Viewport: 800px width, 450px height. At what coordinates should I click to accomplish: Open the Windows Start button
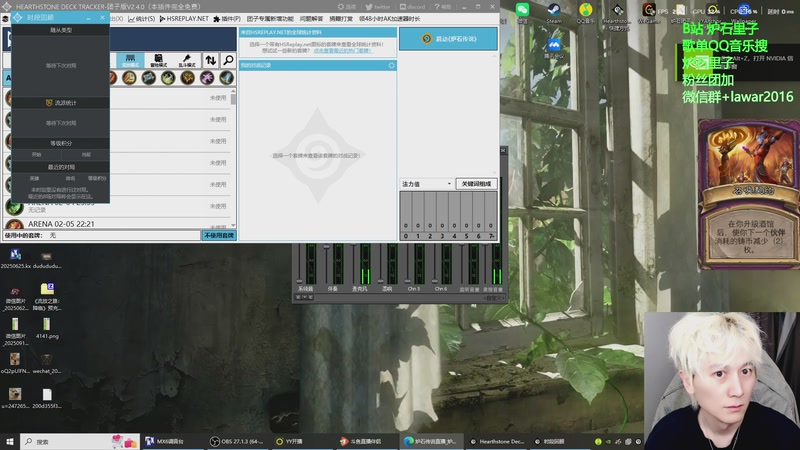10,441
